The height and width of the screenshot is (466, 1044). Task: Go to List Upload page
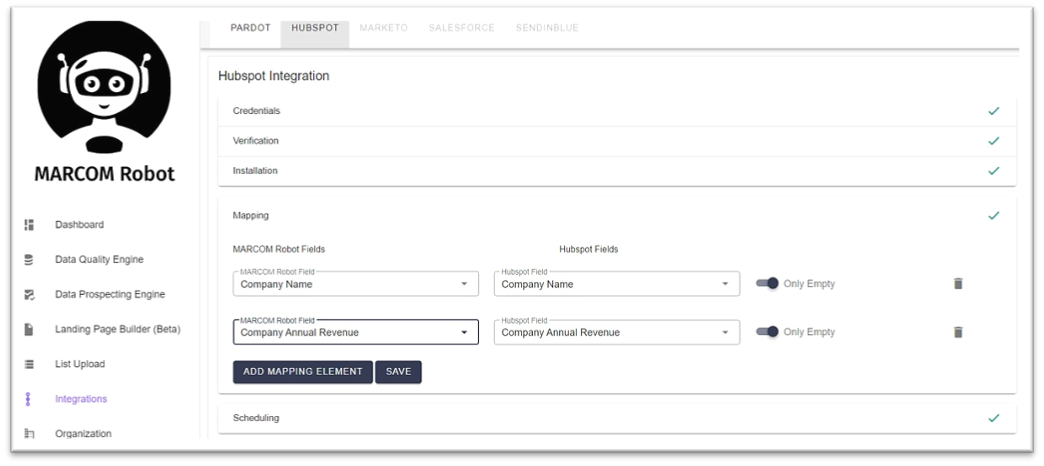pos(80,364)
